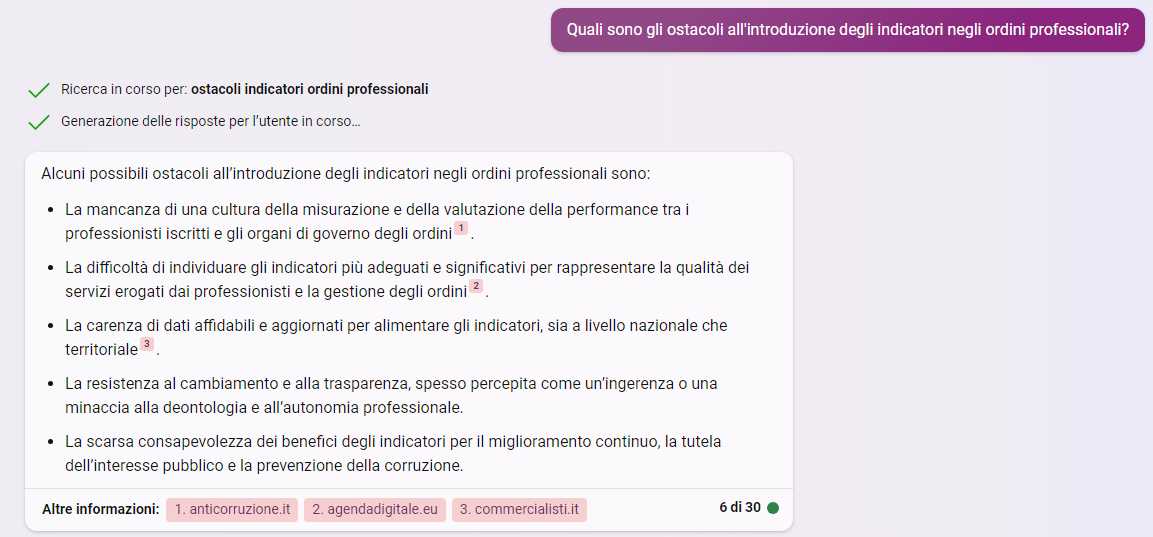The width and height of the screenshot is (1153, 537).
Task: Visit the commercialisti.it source link
Action: pyautogui.click(x=519, y=509)
